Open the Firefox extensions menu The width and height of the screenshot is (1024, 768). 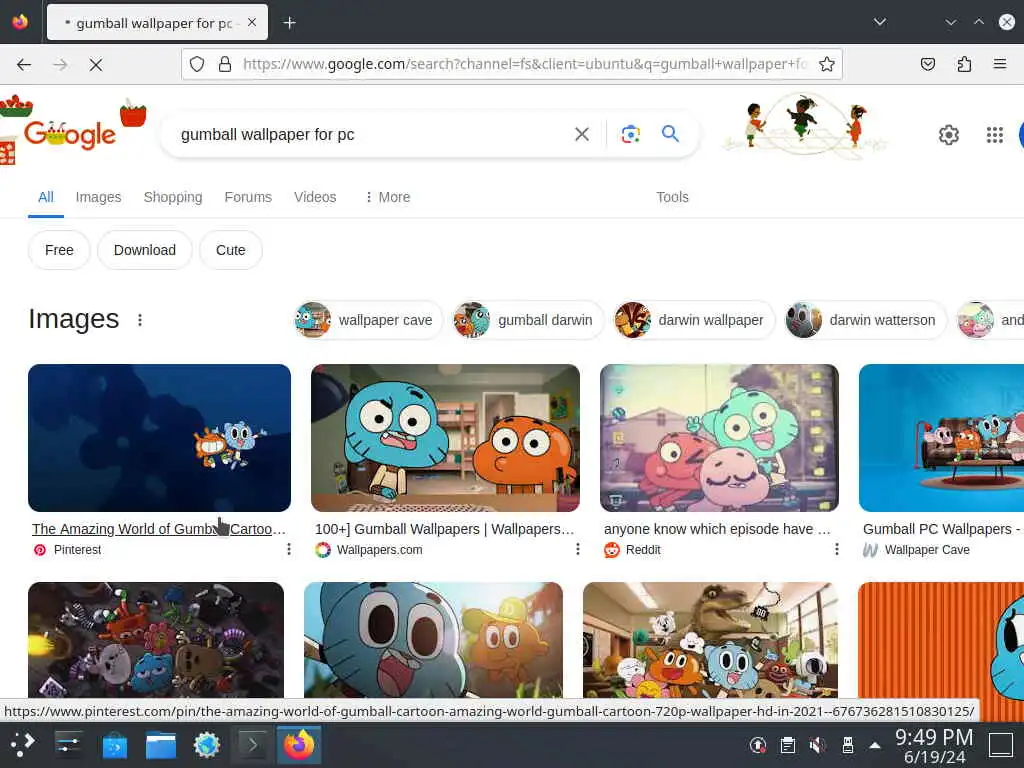964,64
